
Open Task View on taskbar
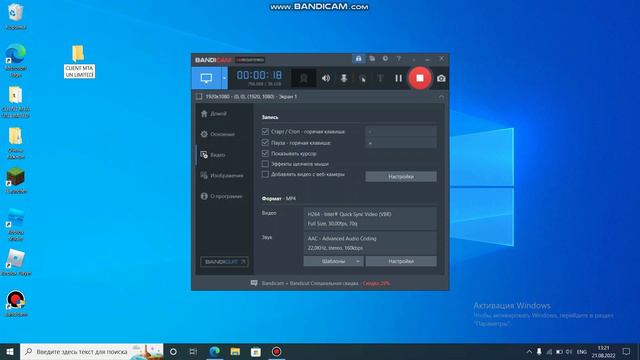pyautogui.click(x=193, y=351)
